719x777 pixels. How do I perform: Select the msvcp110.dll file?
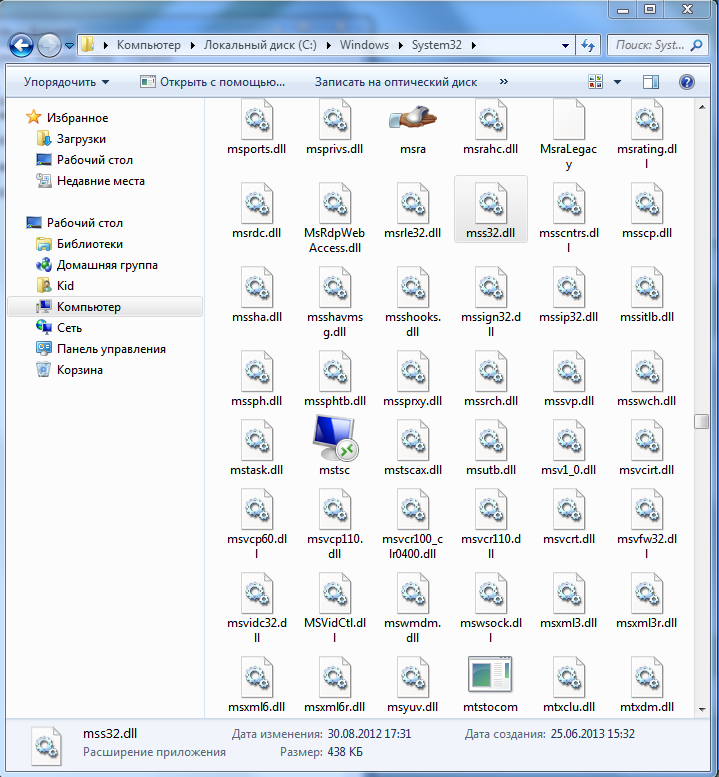point(334,524)
